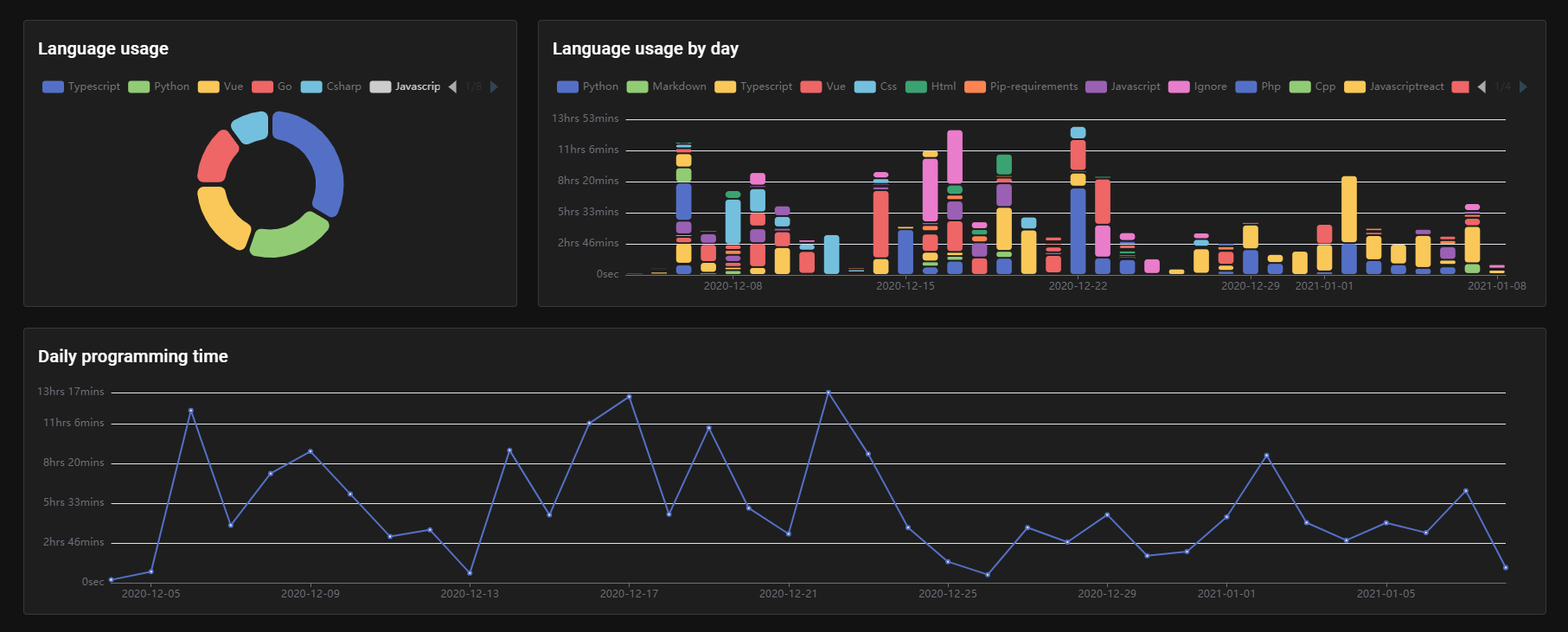Image resolution: width=1568 pixels, height=632 pixels.
Task: Select the line point at 2020-12-09
Action: (310, 451)
